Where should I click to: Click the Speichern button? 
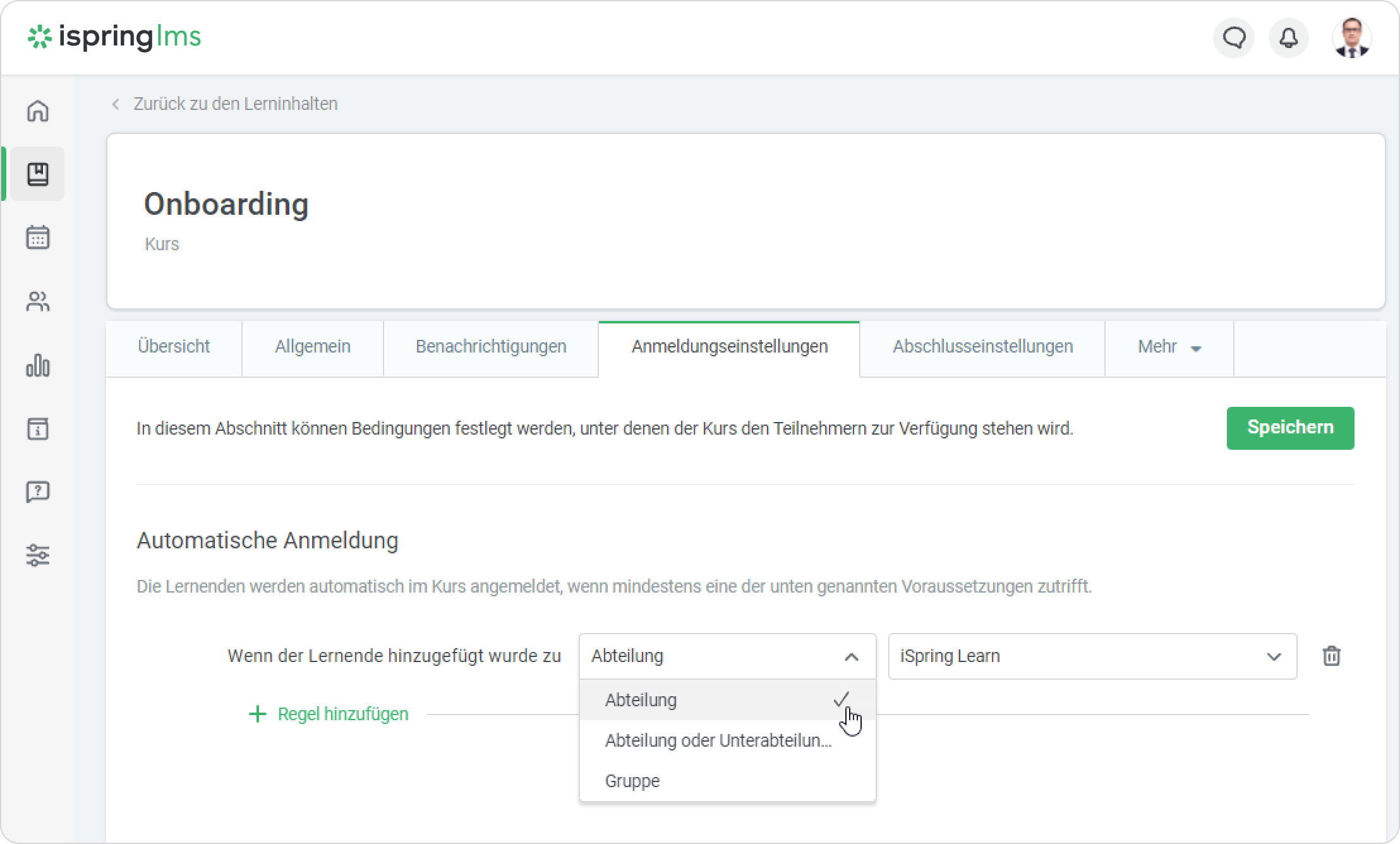pyautogui.click(x=1290, y=428)
